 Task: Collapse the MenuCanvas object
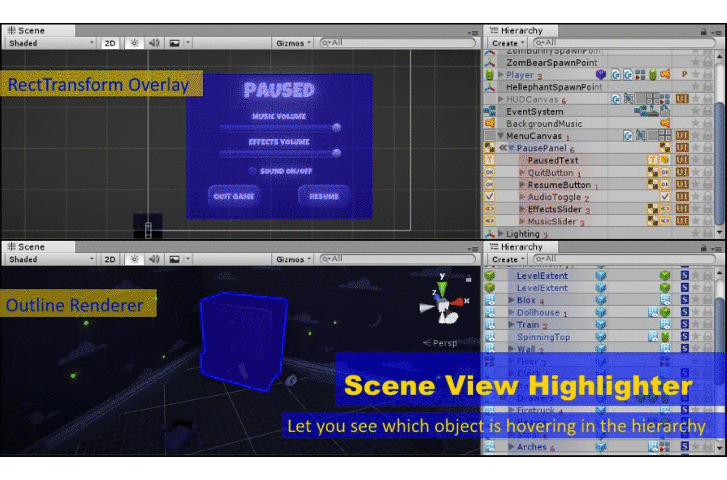click(501, 135)
